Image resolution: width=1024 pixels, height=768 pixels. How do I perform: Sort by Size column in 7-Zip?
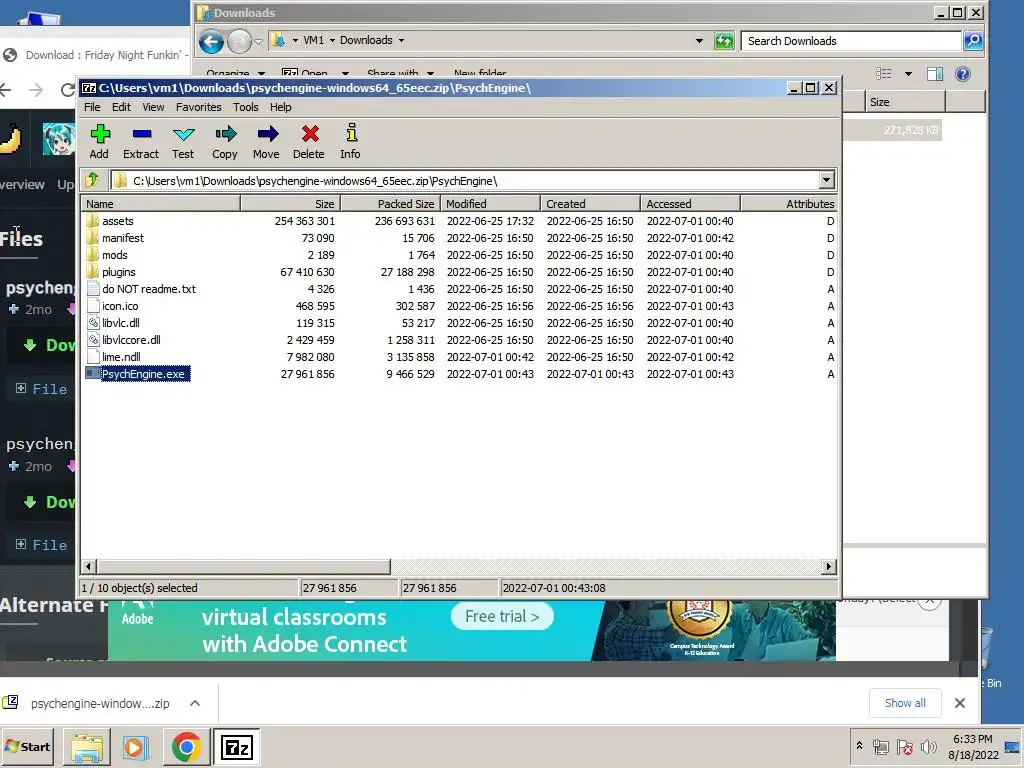291,204
